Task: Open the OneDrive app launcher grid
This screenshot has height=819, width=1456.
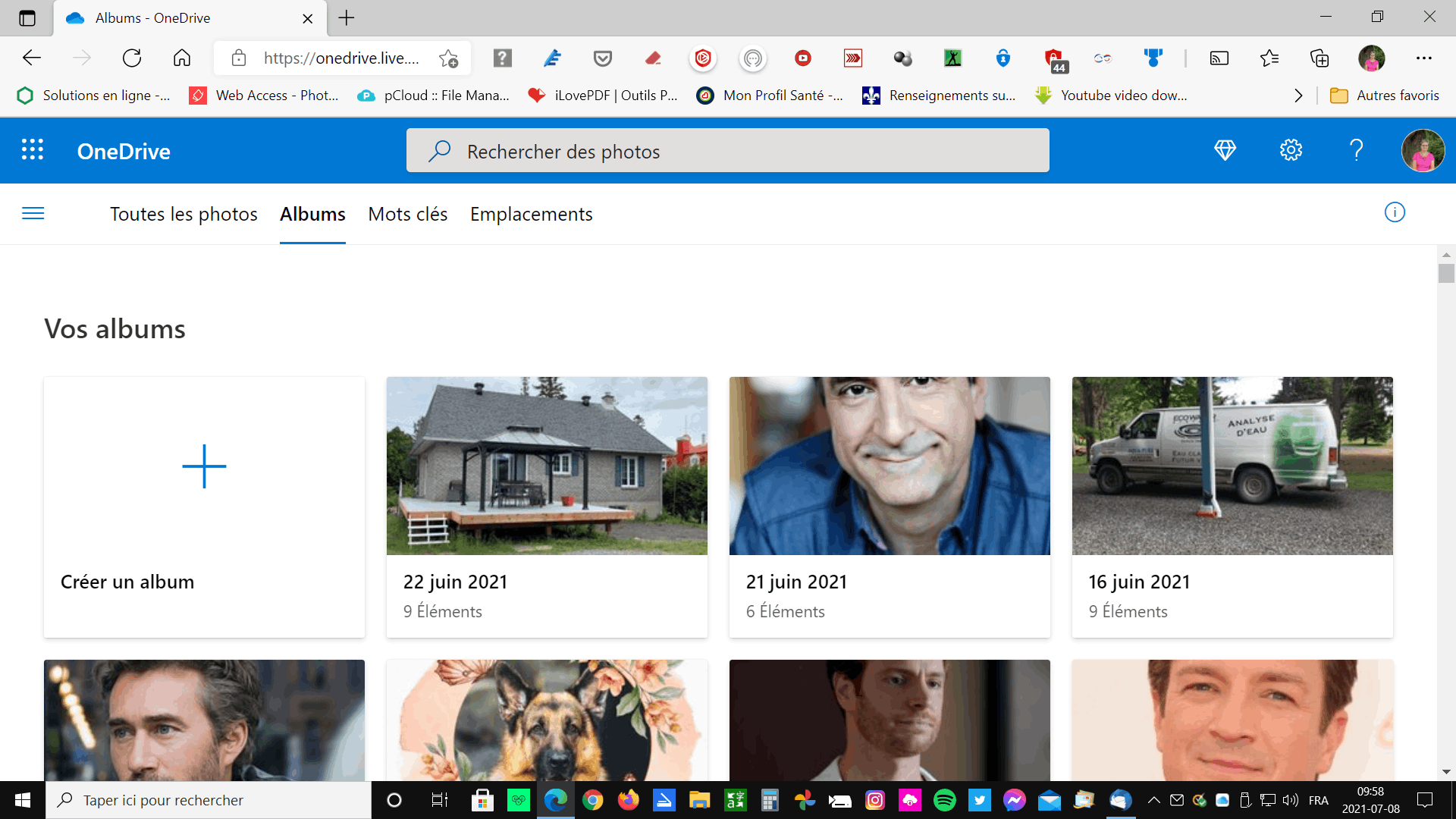Action: tap(32, 150)
